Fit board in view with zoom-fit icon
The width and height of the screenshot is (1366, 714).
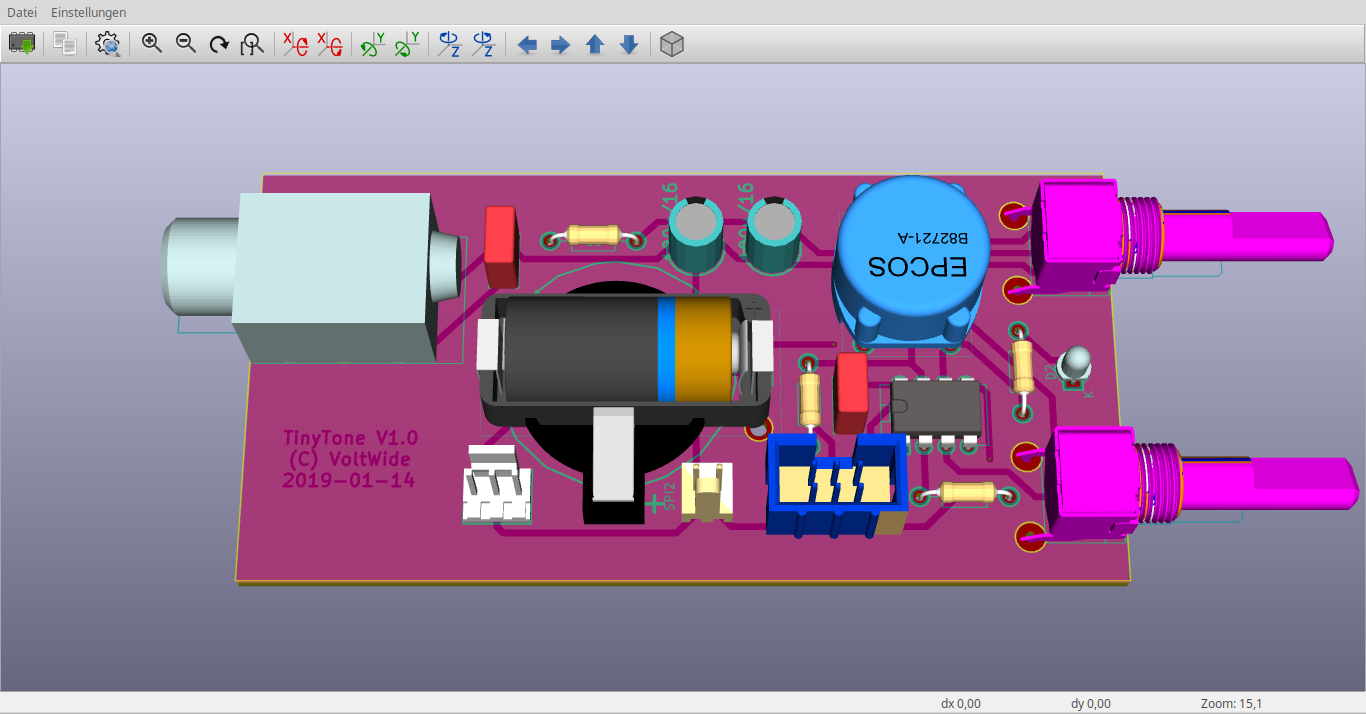pos(253,44)
